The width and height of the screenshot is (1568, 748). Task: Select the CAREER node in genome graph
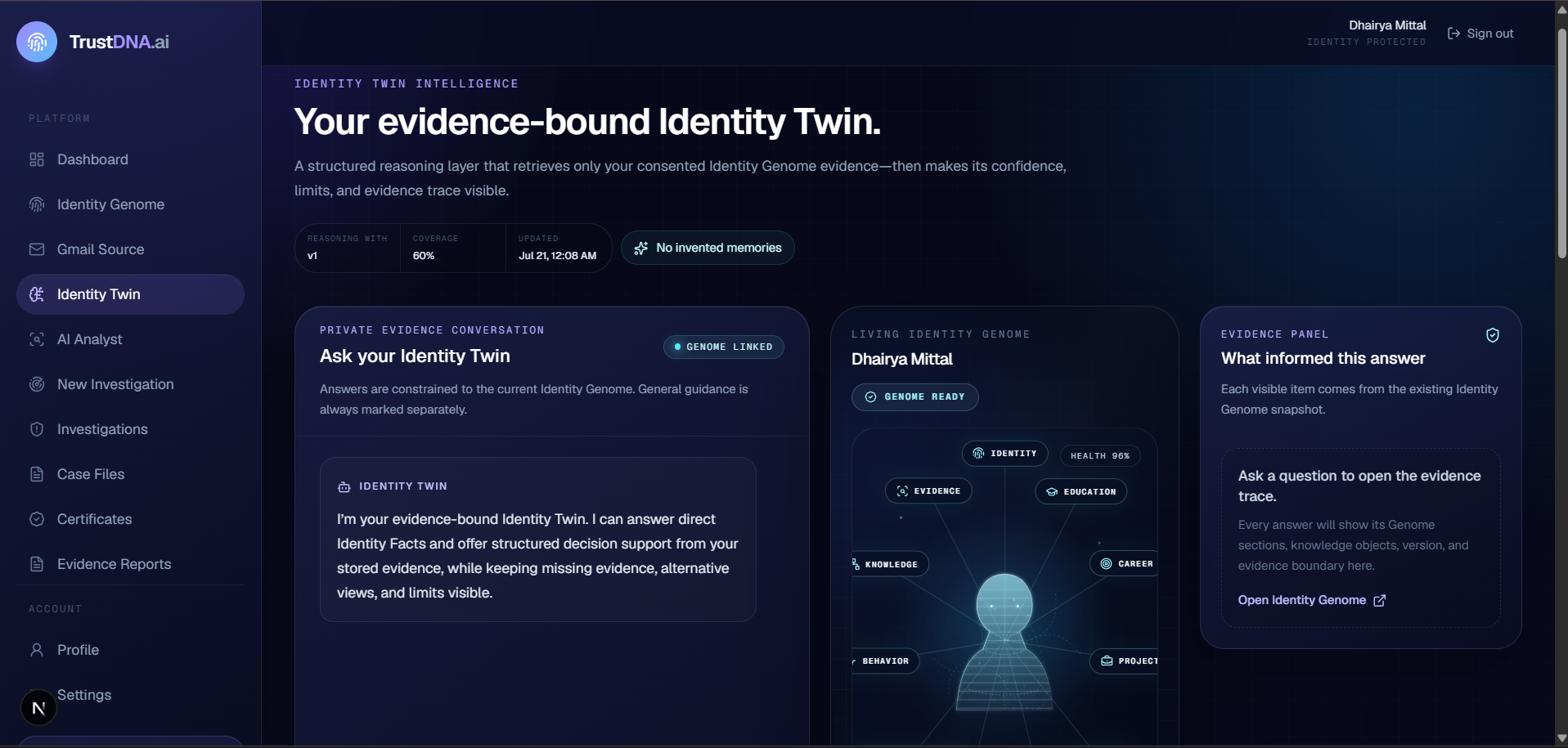1125,564
